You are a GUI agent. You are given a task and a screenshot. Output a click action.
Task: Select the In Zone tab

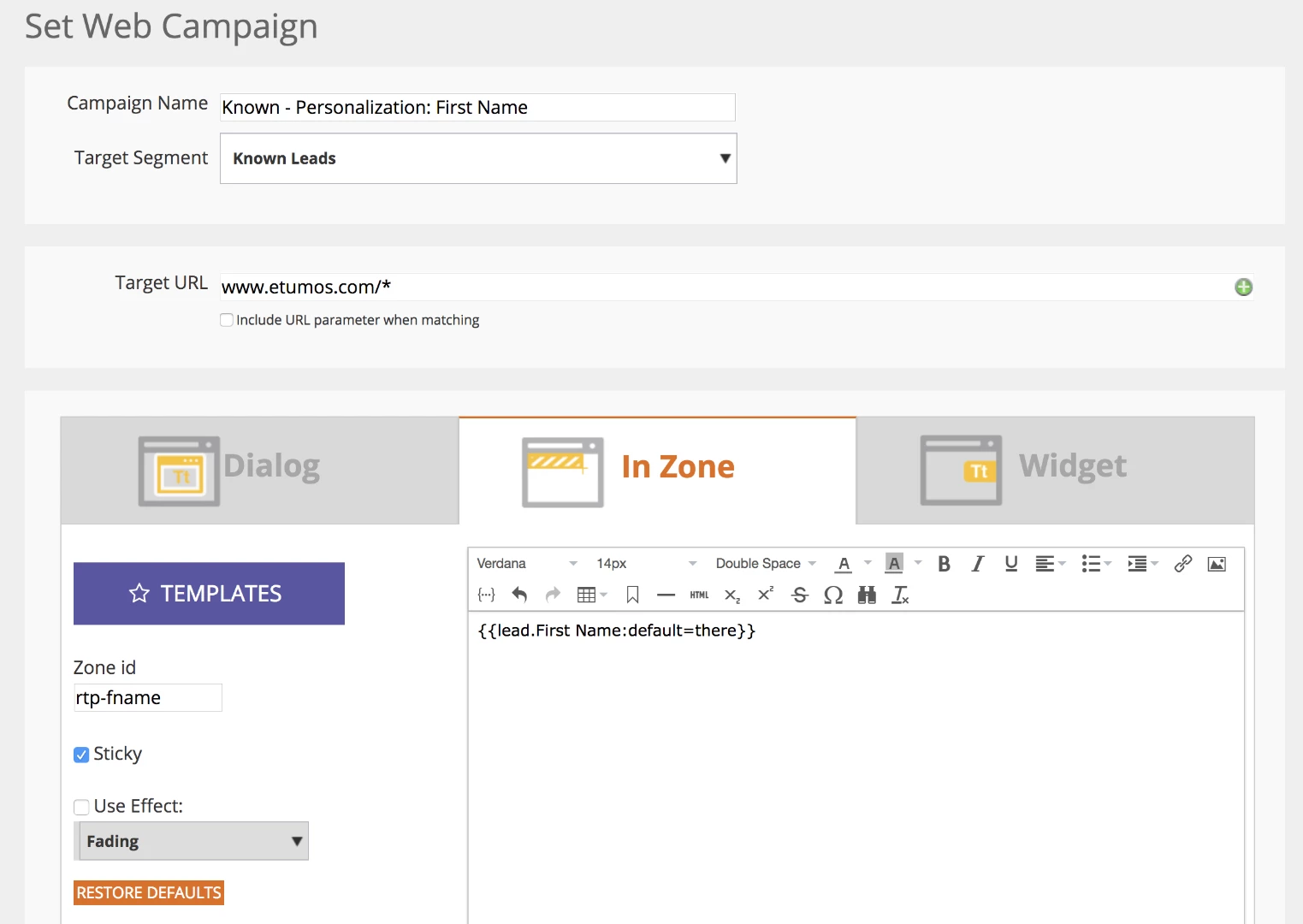click(657, 471)
